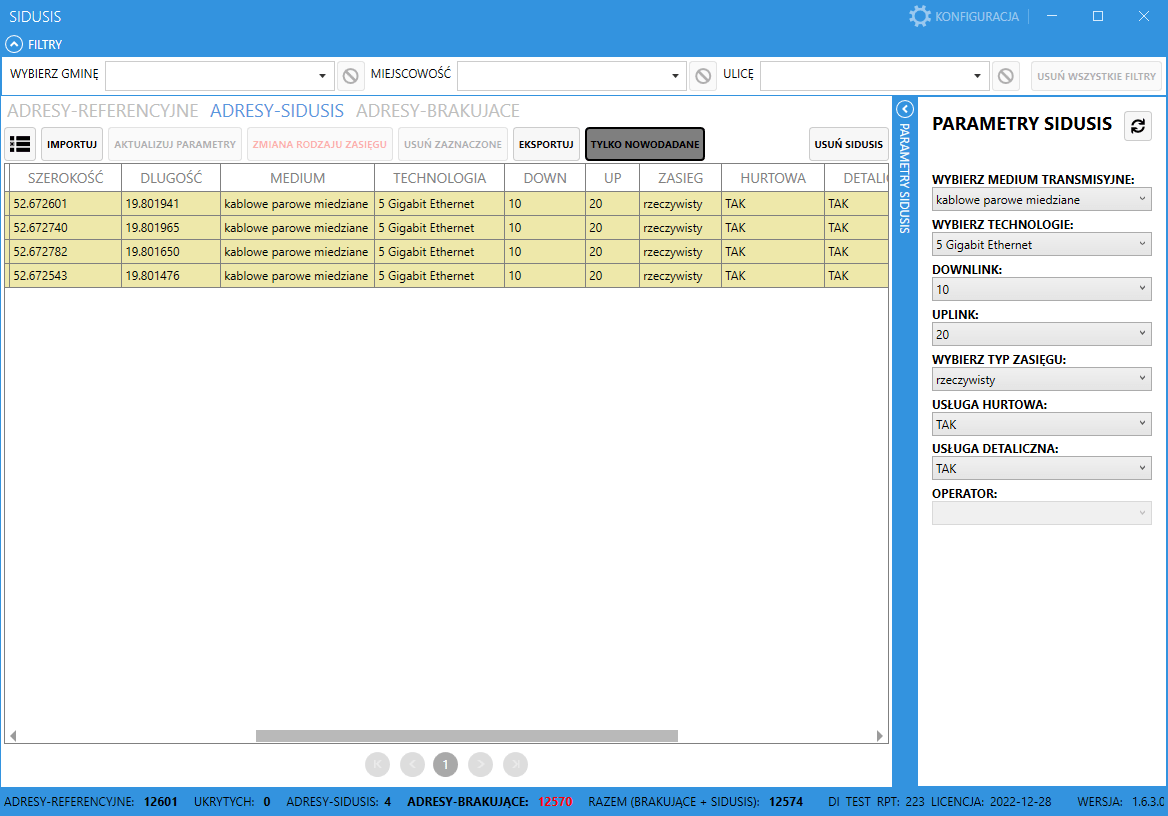Click the Eksportuj button
This screenshot has height=816, width=1168.
pyautogui.click(x=546, y=144)
